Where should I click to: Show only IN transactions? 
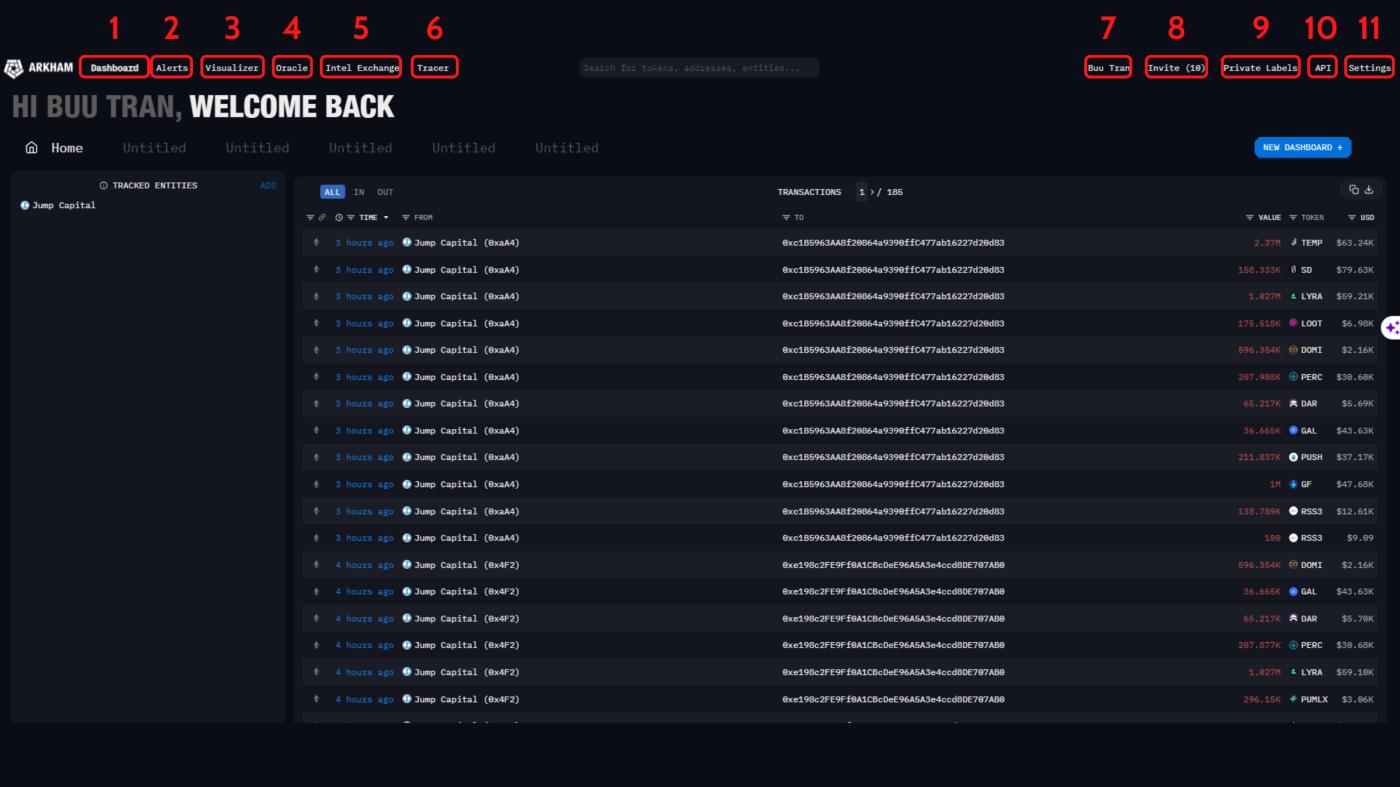(x=359, y=192)
